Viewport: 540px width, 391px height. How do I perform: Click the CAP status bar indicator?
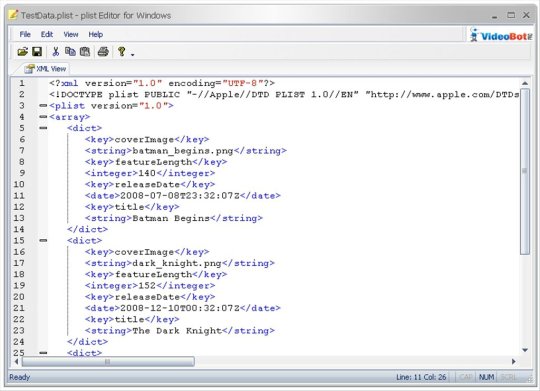tap(466, 377)
